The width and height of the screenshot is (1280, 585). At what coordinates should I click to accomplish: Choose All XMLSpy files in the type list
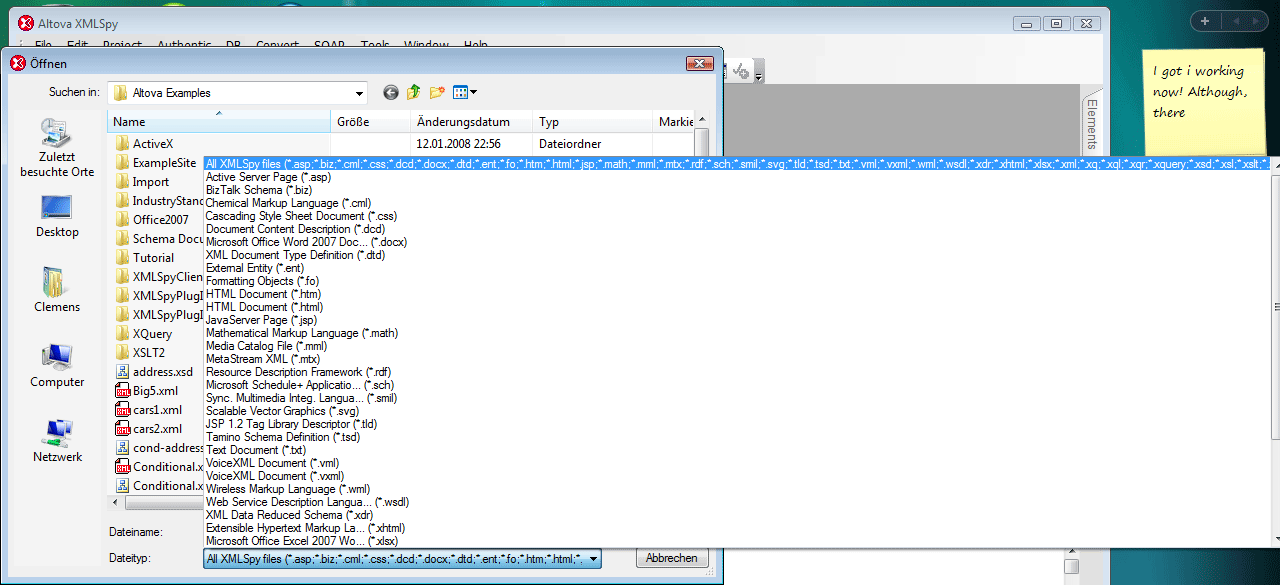click(737, 164)
